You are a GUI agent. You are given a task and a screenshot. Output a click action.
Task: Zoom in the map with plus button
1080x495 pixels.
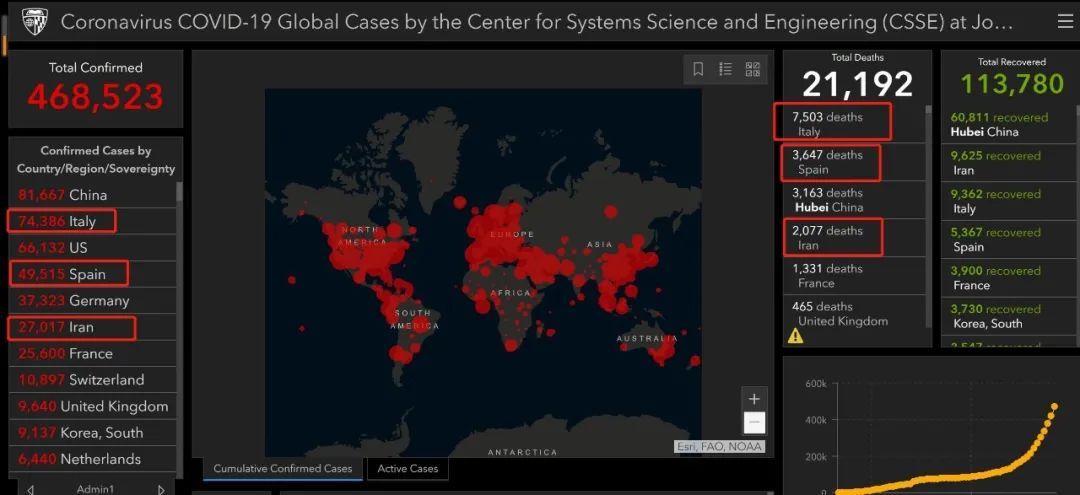[x=754, y=399]
